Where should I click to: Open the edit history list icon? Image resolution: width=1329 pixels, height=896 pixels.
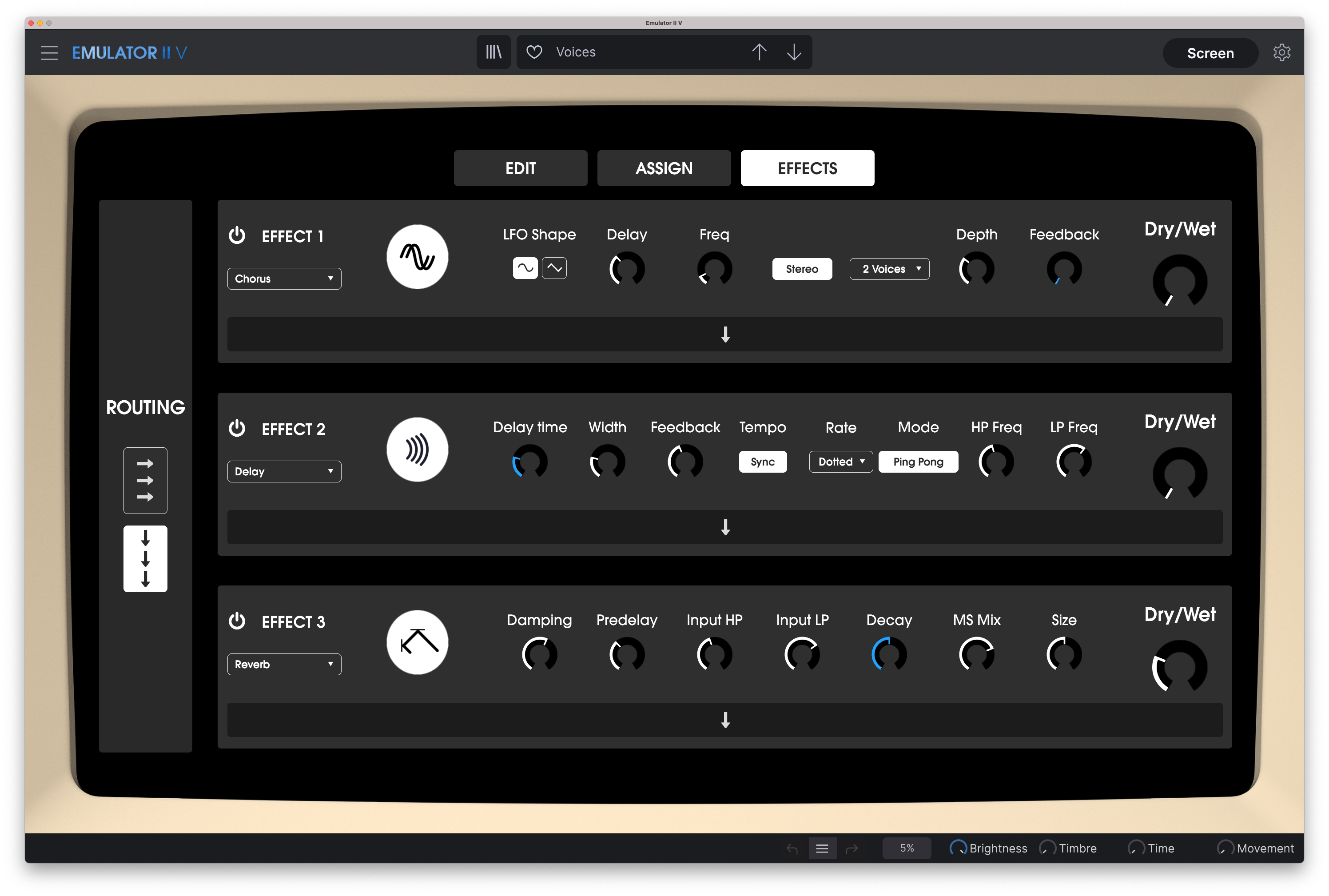(x=822, y=848)
